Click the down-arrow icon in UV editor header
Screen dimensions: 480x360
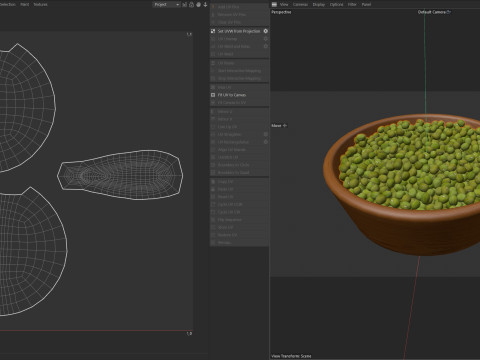pos(205,5)
